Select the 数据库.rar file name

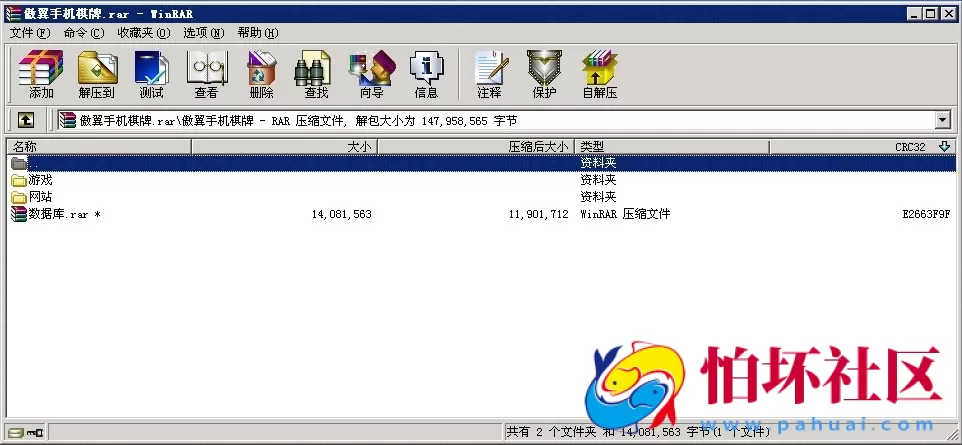click(64, 214)
